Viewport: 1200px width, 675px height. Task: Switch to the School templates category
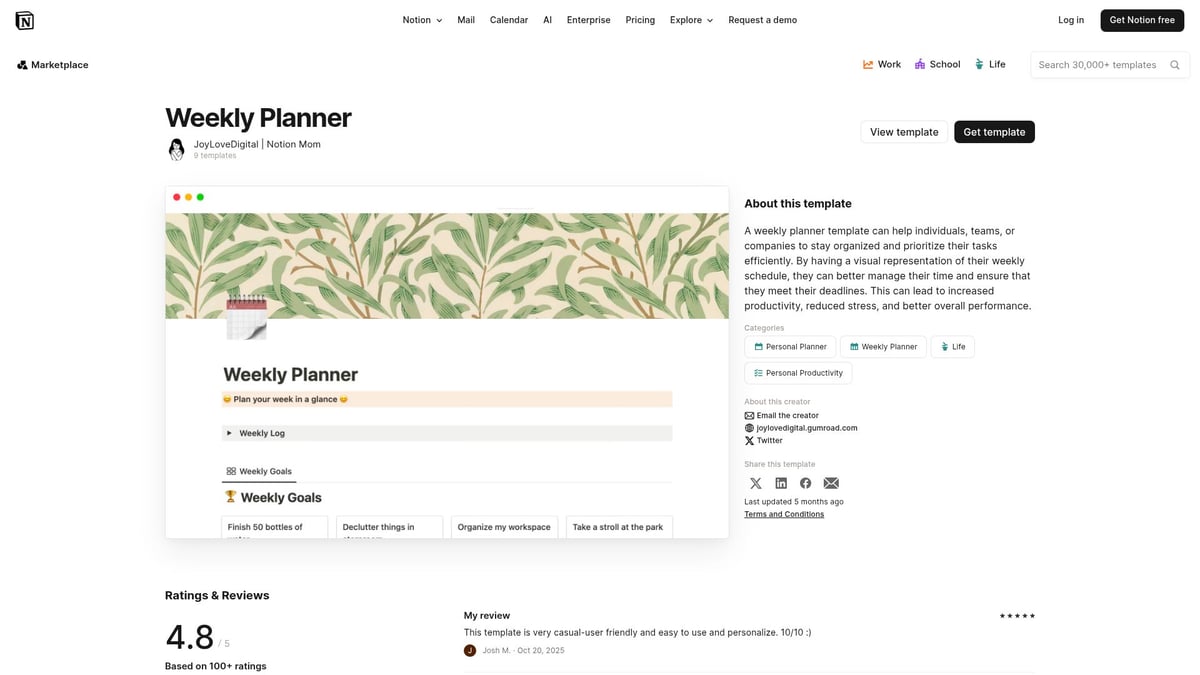(x=937, y=64)
